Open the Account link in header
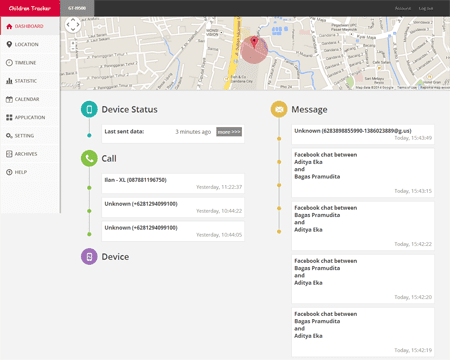 click(403, 8)
